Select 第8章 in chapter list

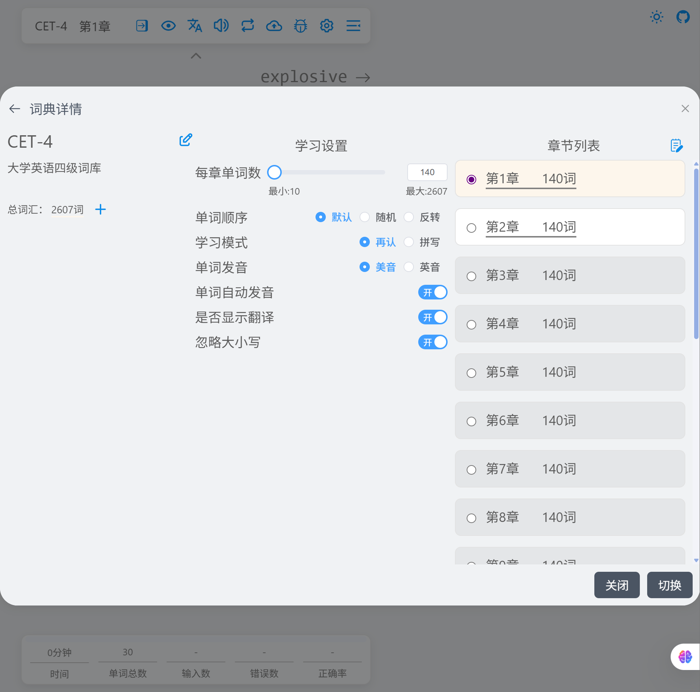coord(570,517)
